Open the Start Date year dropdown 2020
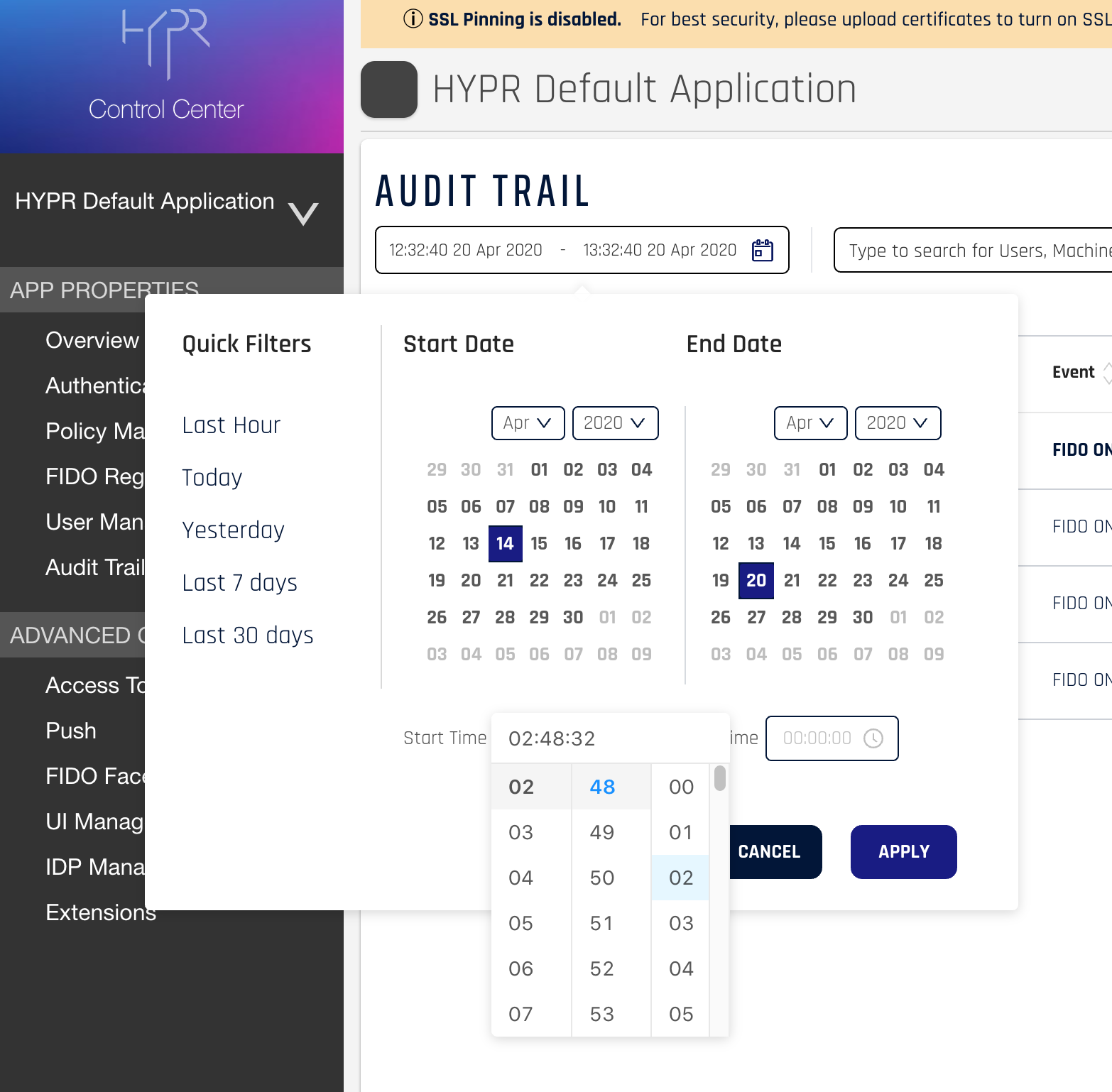The image size is (1112, 1092). point(615,423)
